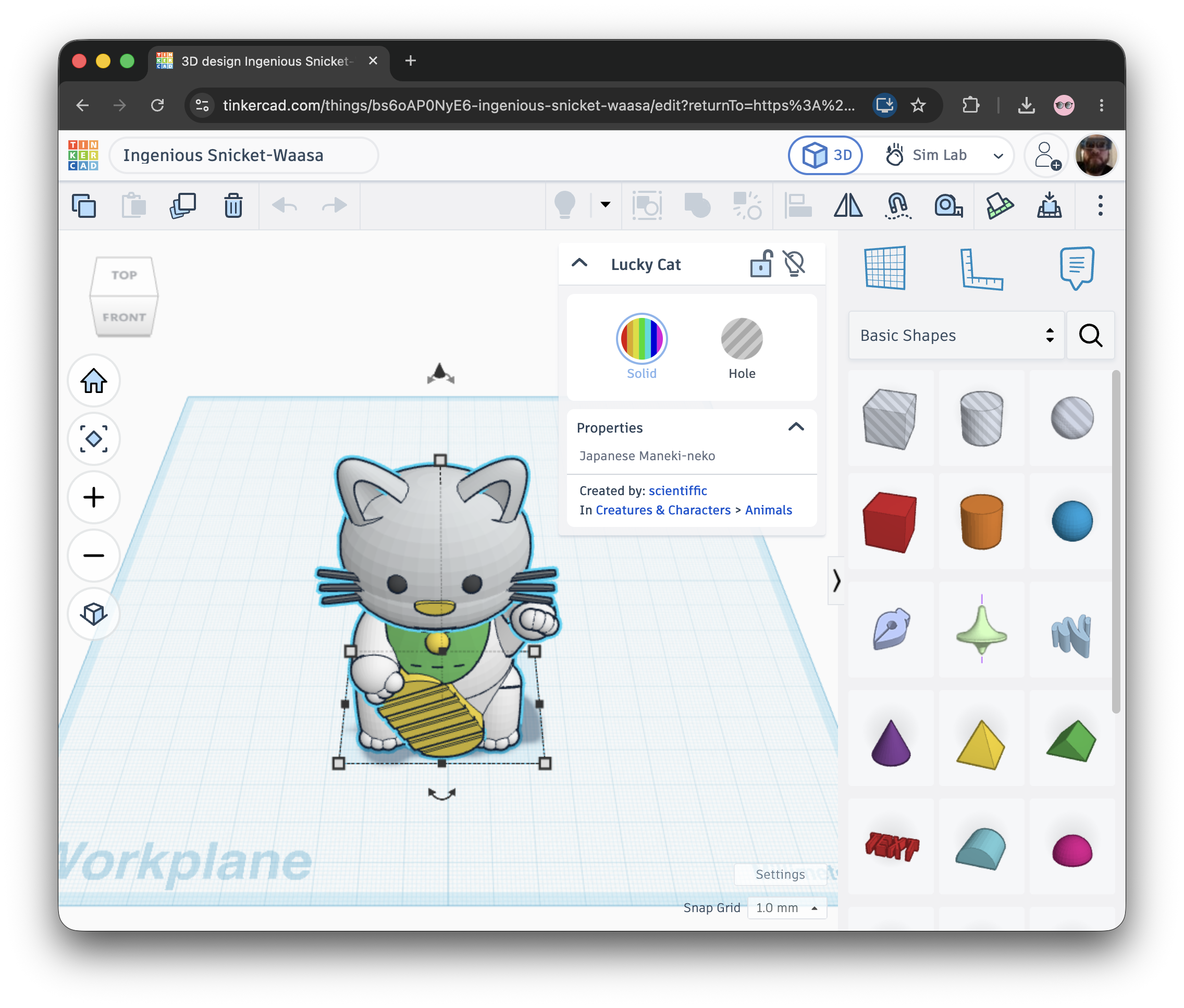
Task: Select the red Box shape
Action: pyautogui.click(x=890, y=521)
